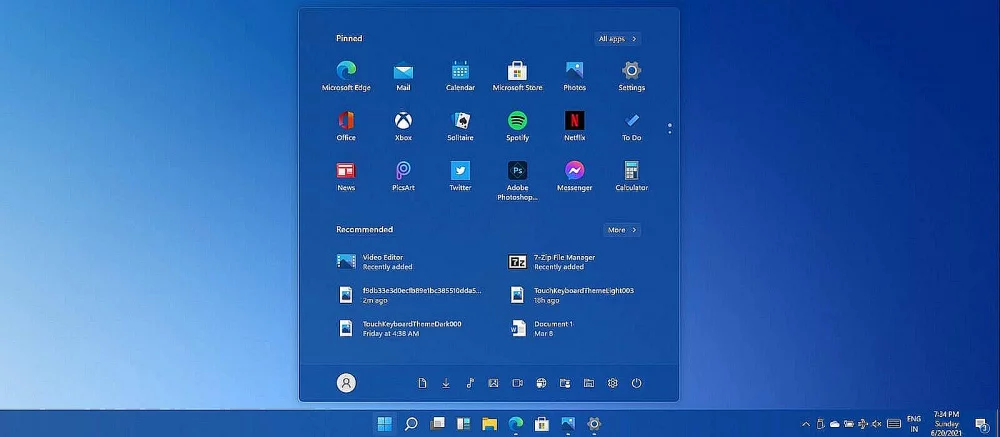Open the f9db33e3d0ecfb89e1bc file
1000x437 pixels.
coord(408,295)
